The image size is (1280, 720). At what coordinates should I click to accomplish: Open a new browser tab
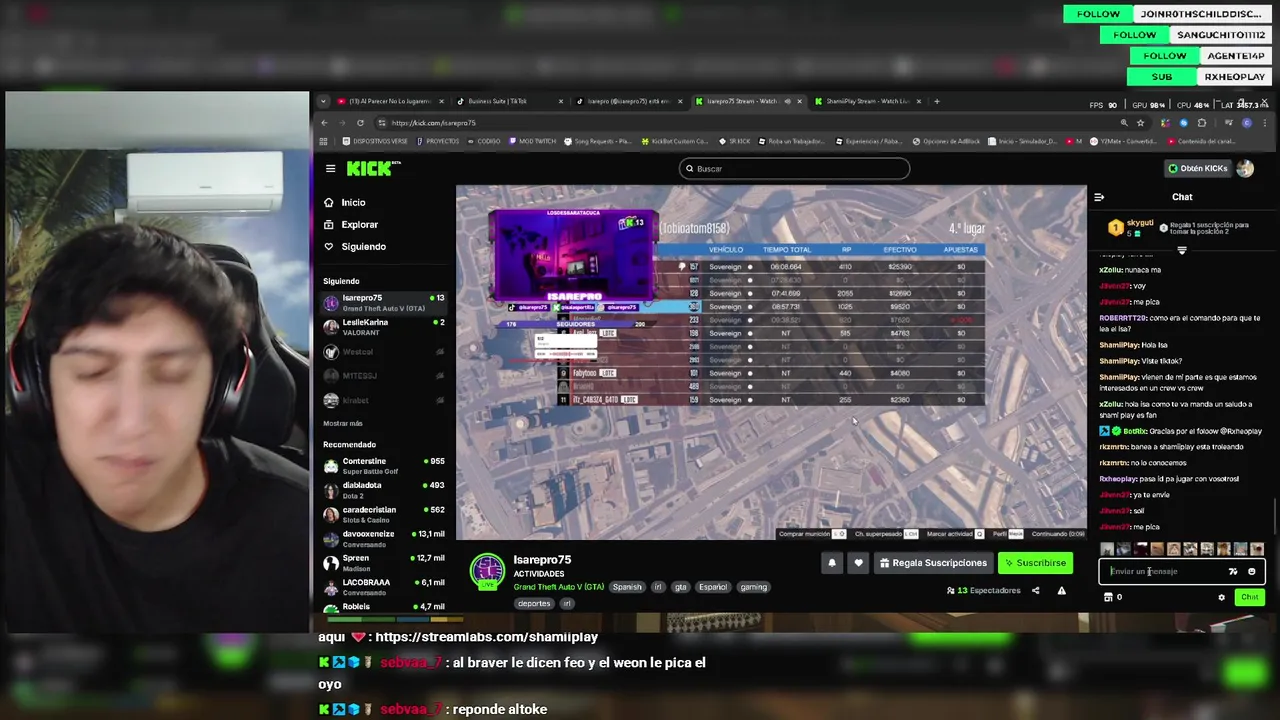(937, 101)
